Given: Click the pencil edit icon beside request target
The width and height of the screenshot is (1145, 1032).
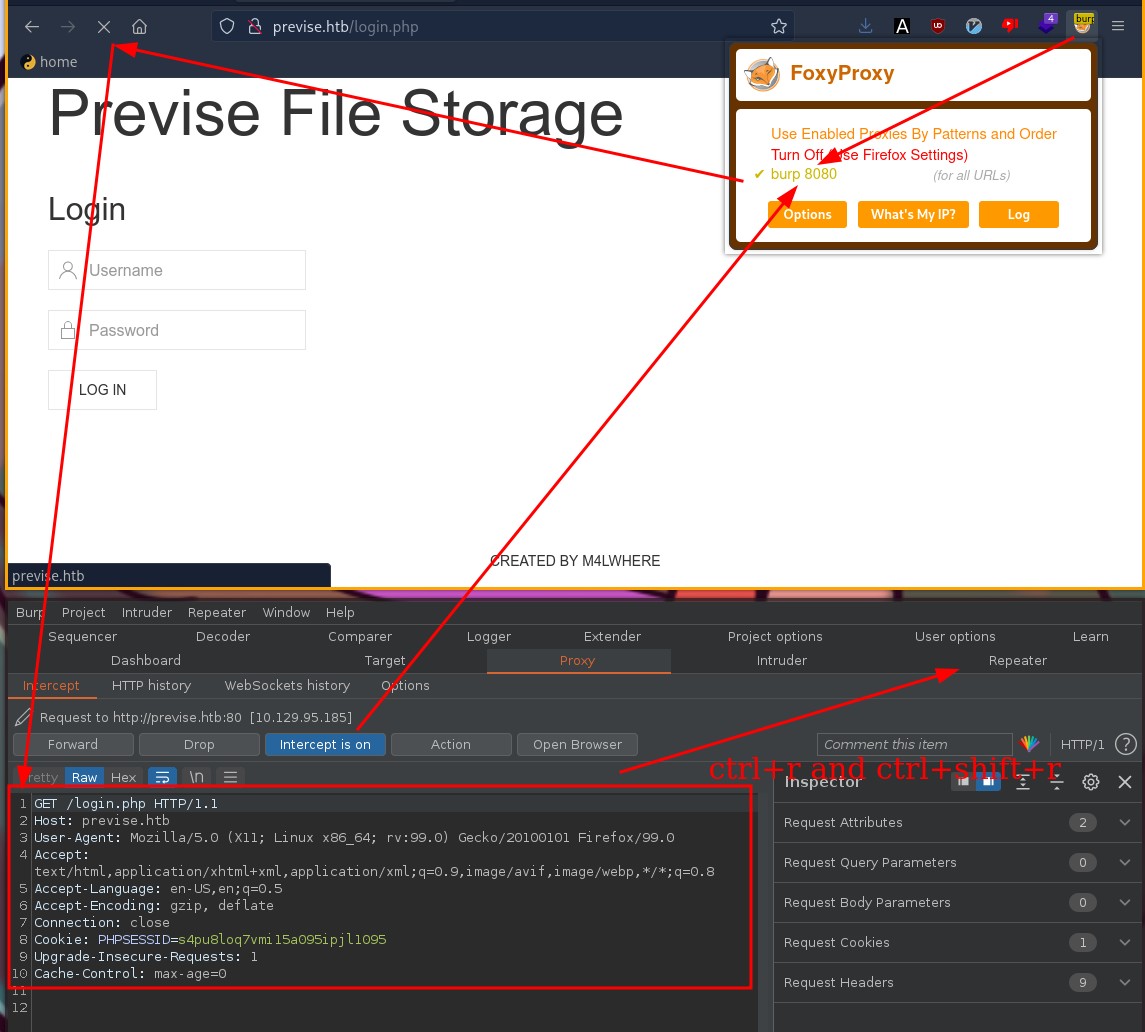Looking at the screenshot, I should 23,717.
